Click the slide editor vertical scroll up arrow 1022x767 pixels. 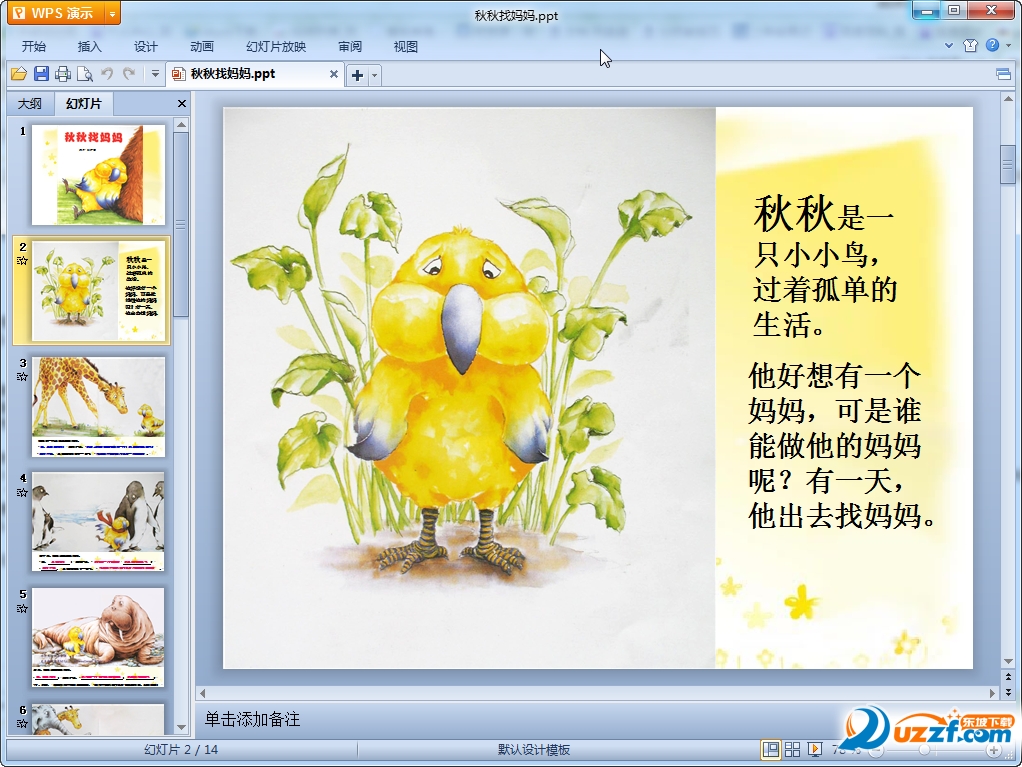coord(1008,99)
